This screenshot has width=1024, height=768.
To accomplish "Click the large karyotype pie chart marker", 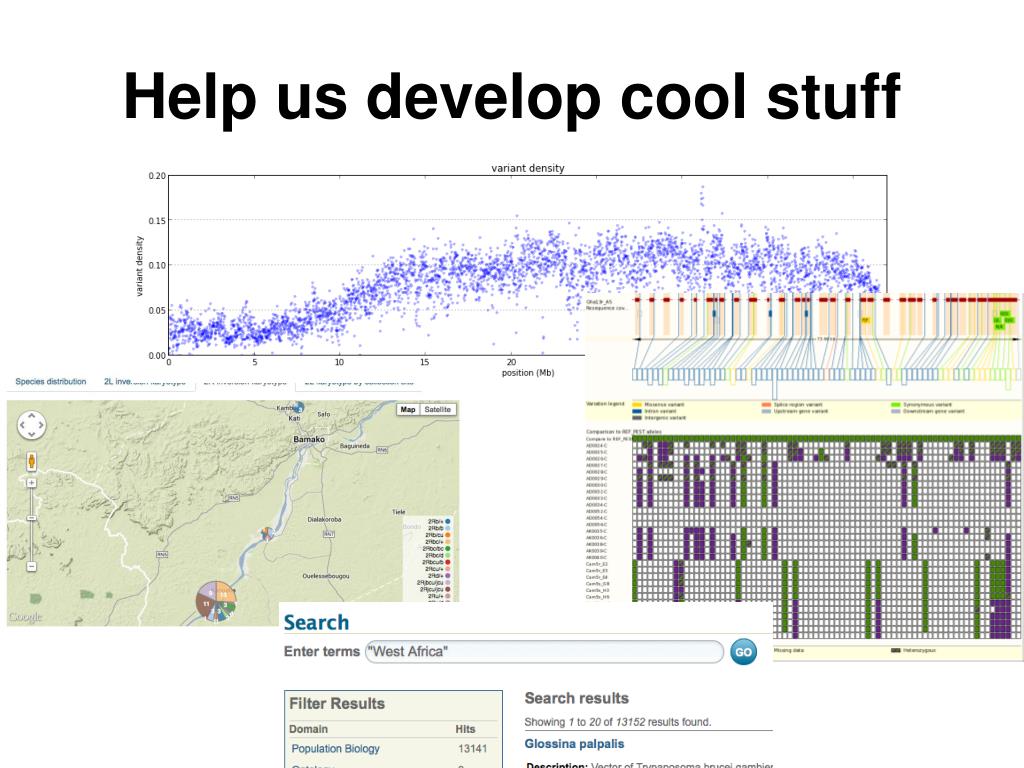I will (216, 601).
